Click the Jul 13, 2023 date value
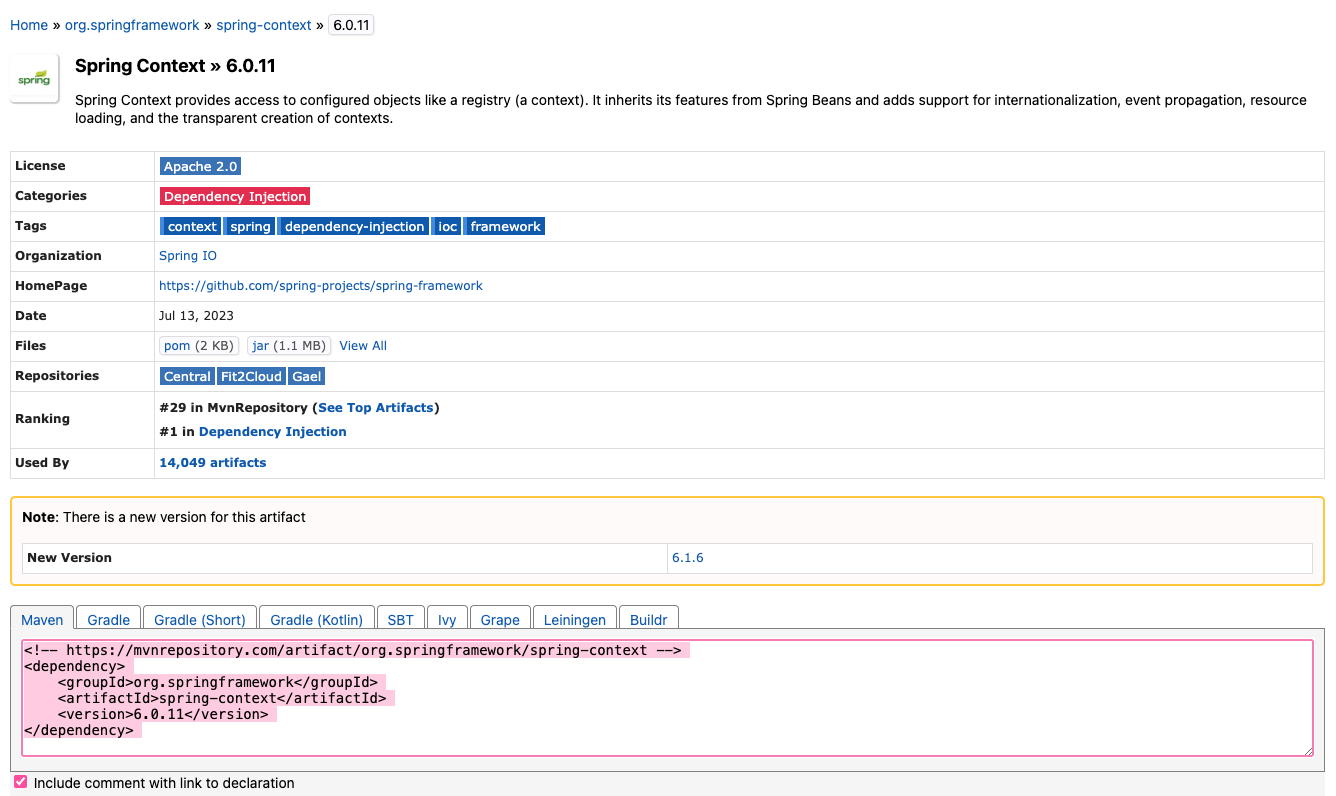This screenshot has height=796, width=1336. pyautogui.click(x=196, y=316)
